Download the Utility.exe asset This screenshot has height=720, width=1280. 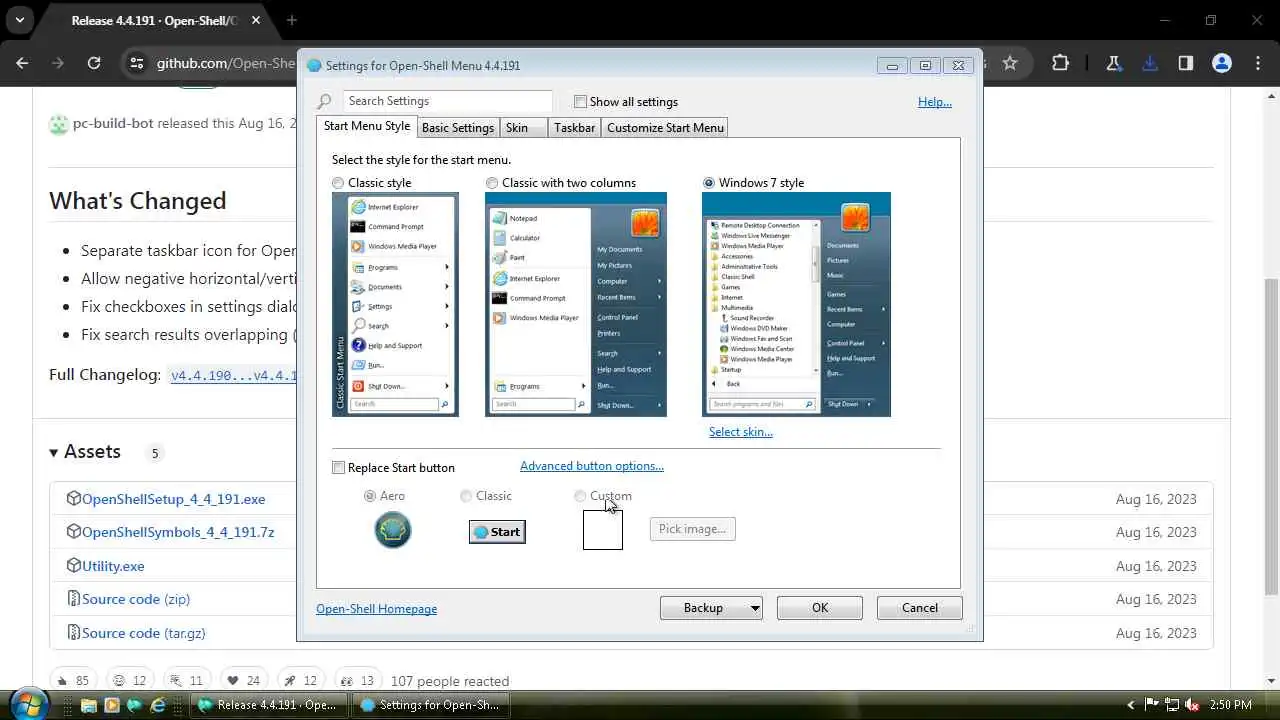click(x=113, y=566)
